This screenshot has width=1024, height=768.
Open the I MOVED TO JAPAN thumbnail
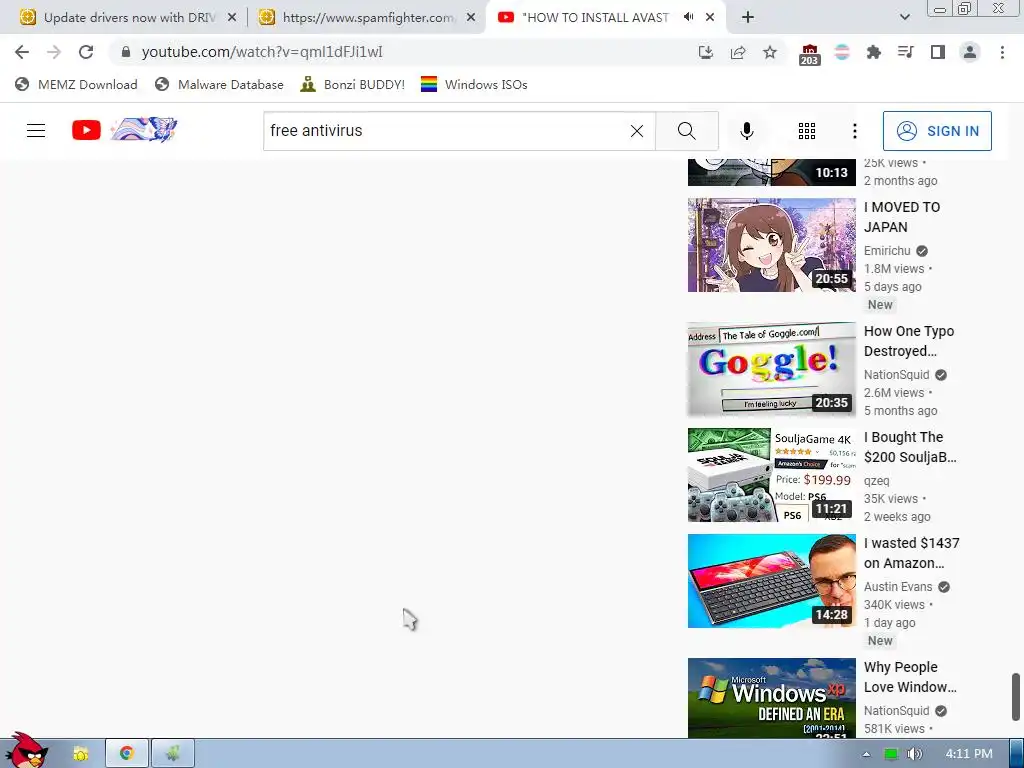tap(771, 245)
